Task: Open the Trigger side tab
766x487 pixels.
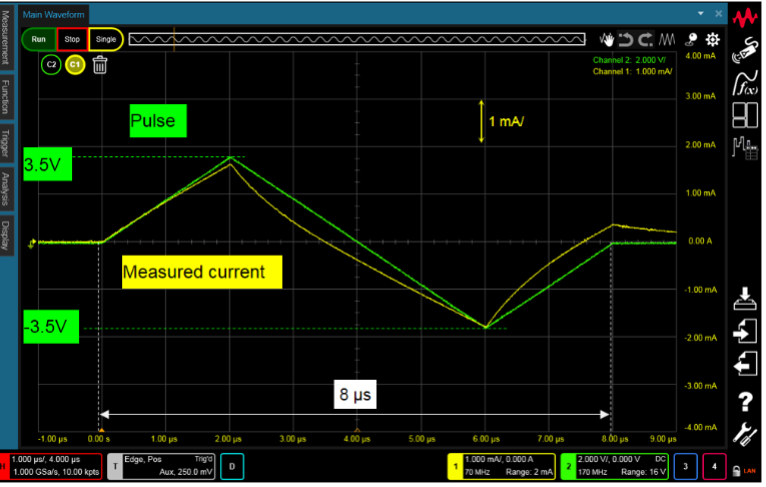Action: (x=6, y=138)
